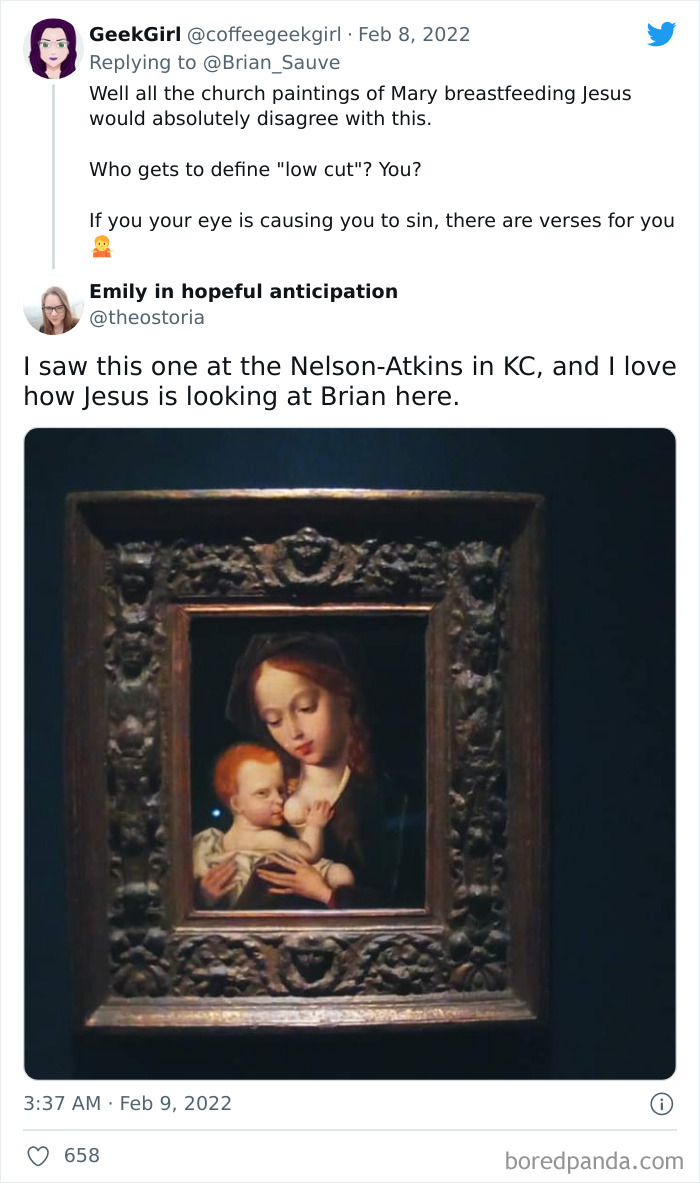Viewport: 700px width, 1183px height.
Task: Select GeekGirl's reply text about church paintings
Action: click(360, 105)
